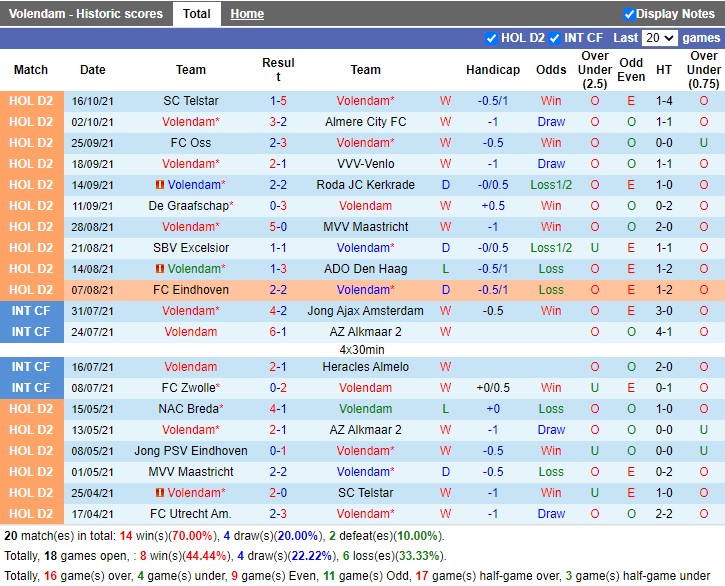
Task: Click the Over Under (2.5) column header
Action: click(x=595, y=70)
